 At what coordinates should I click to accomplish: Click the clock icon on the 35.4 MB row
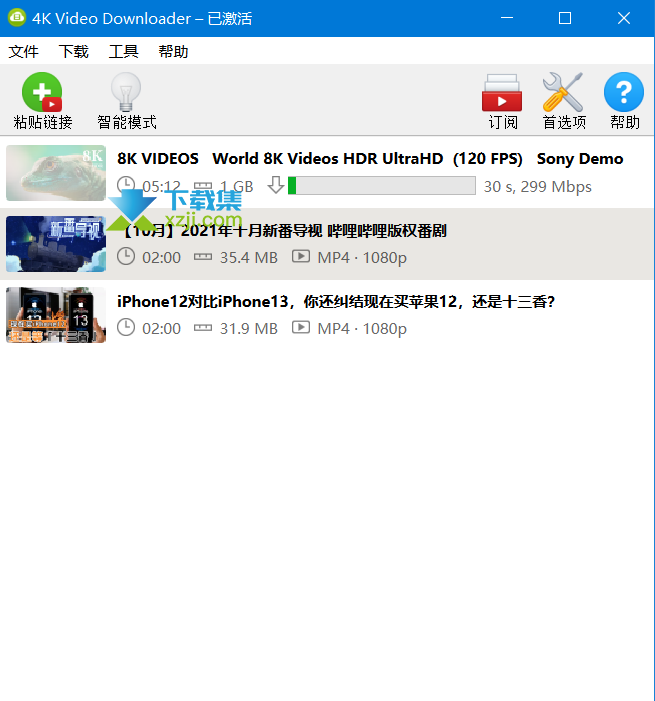pos(126,257)
